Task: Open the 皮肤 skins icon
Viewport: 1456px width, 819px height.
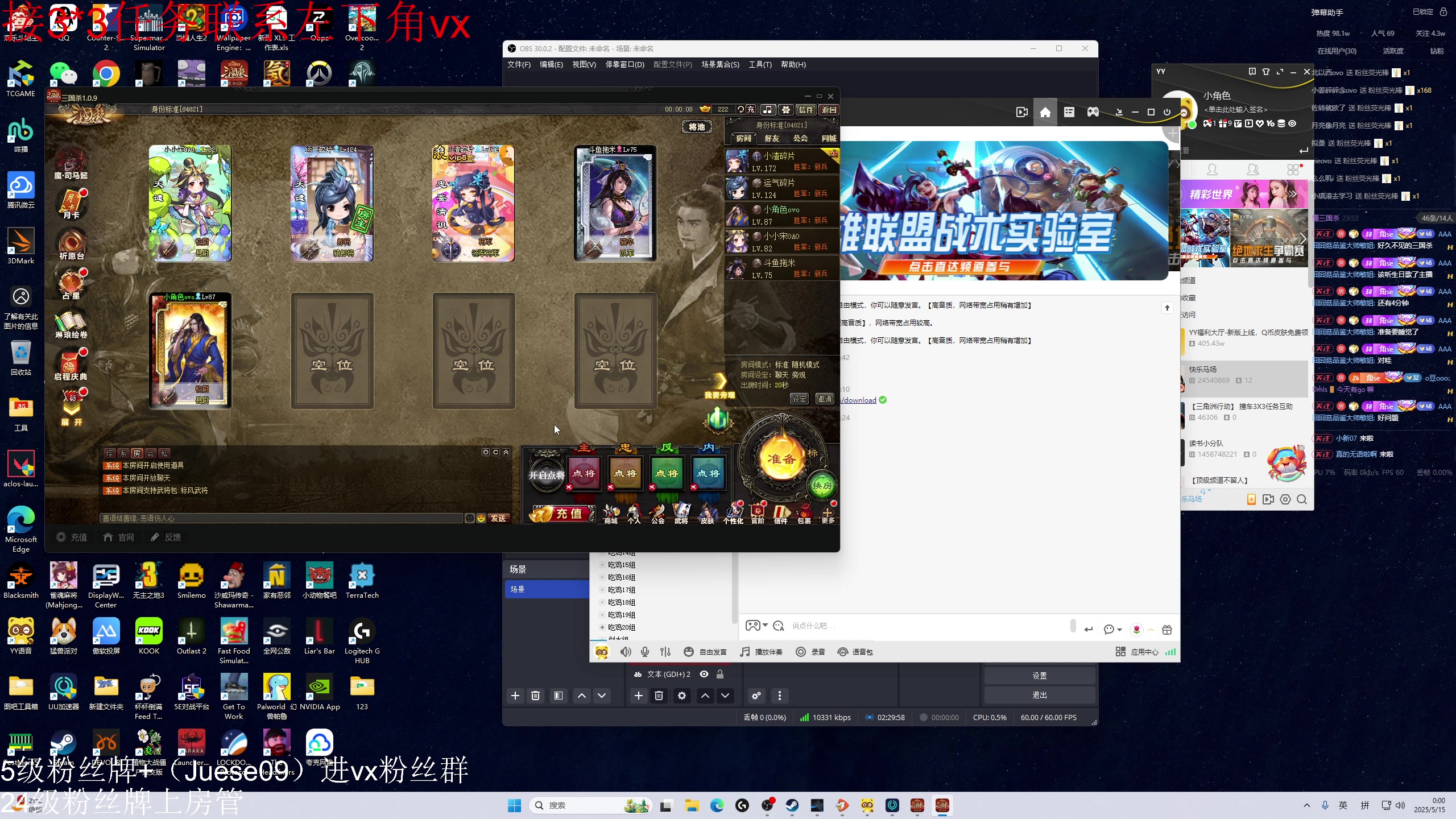Action: coord(706,514)
